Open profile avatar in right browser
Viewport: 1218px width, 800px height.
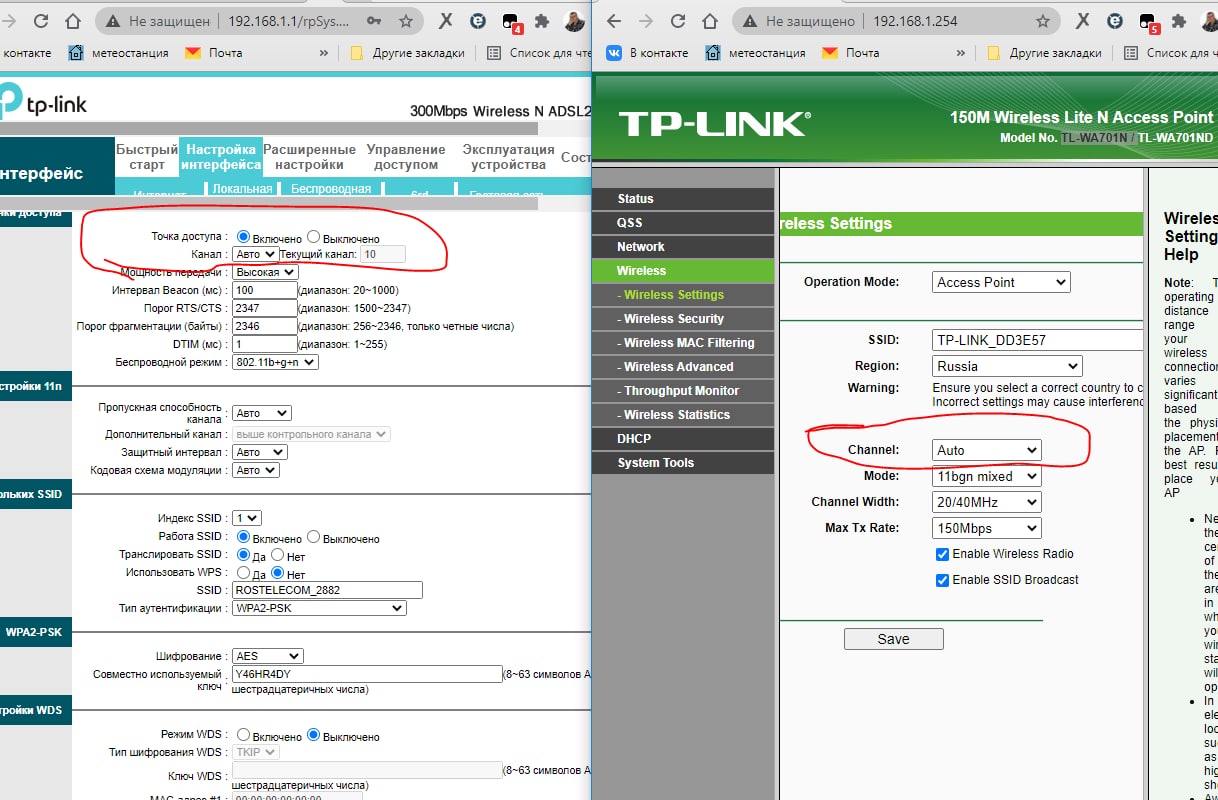[1209, 21]
